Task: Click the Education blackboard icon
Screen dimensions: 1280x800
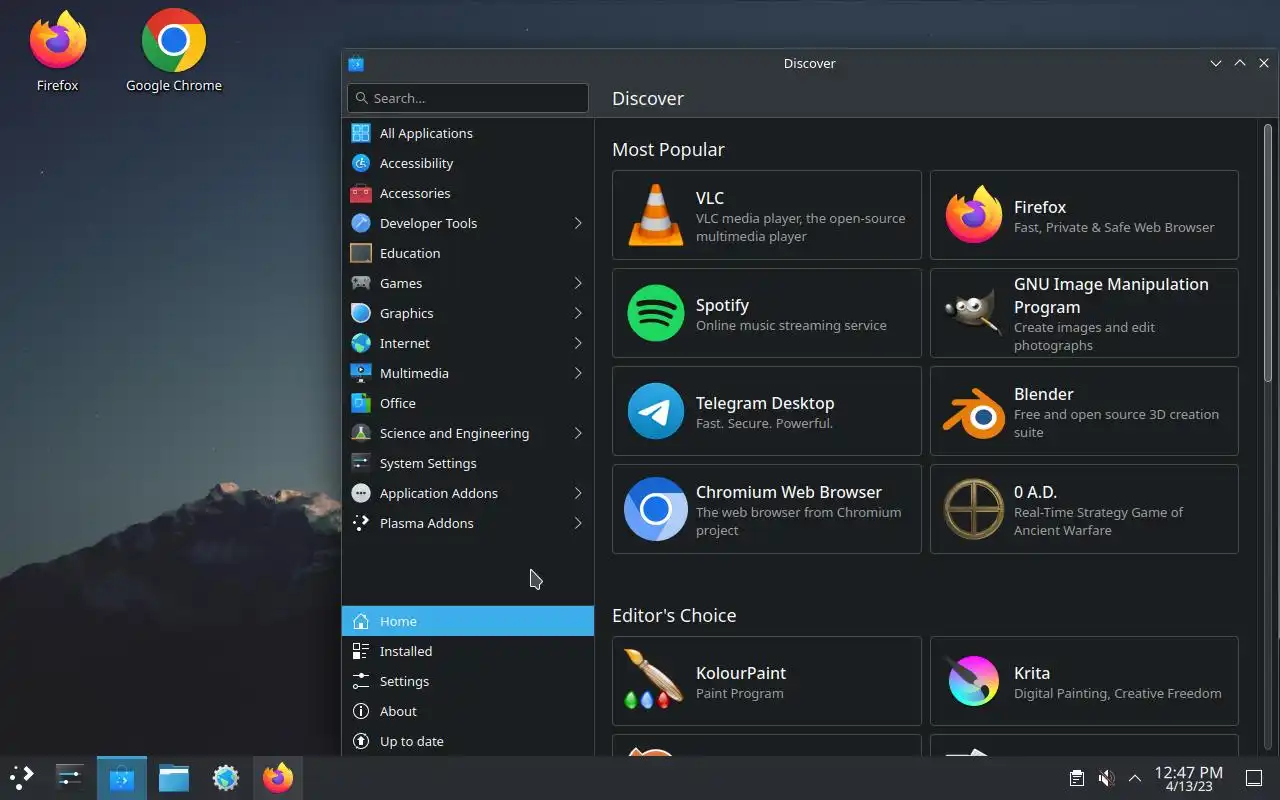Action: [361, 253]
